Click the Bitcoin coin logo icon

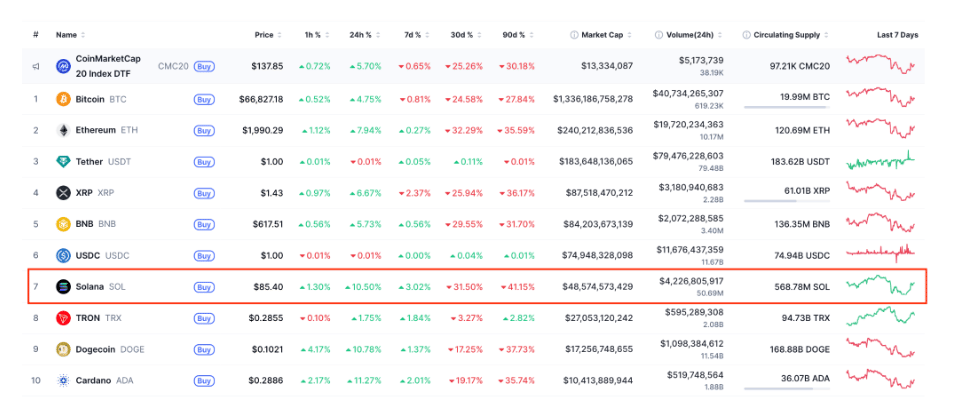pyautogui.click(x=63, y=99)
